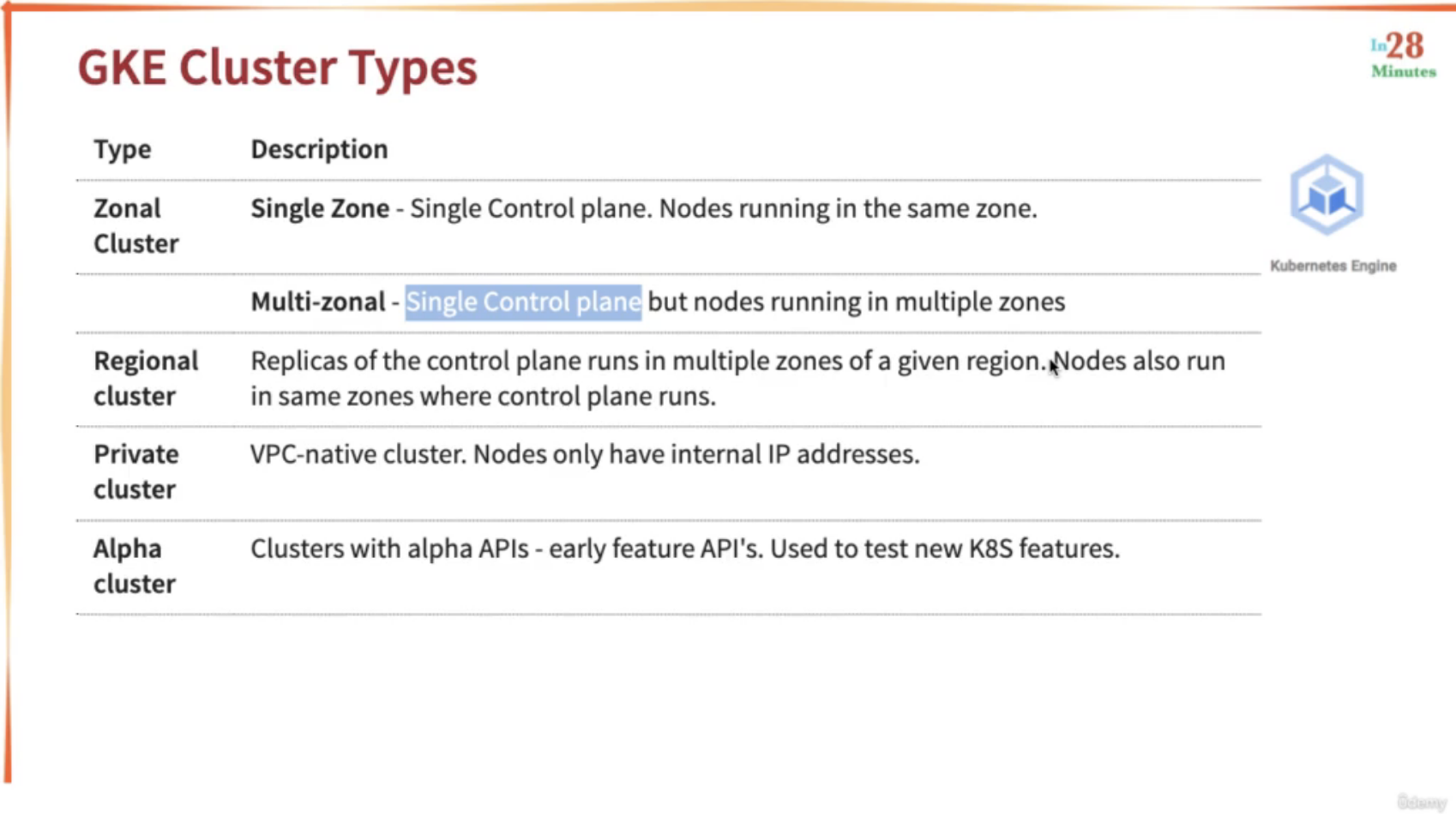Select the 'Zonal Cluster' type cell

[136, 226]
